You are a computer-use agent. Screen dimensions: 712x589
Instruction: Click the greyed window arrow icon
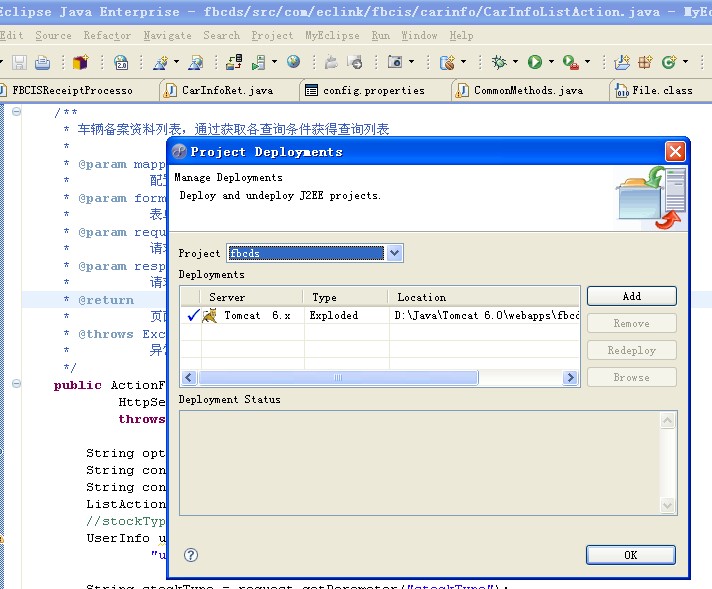coord(355,62)
